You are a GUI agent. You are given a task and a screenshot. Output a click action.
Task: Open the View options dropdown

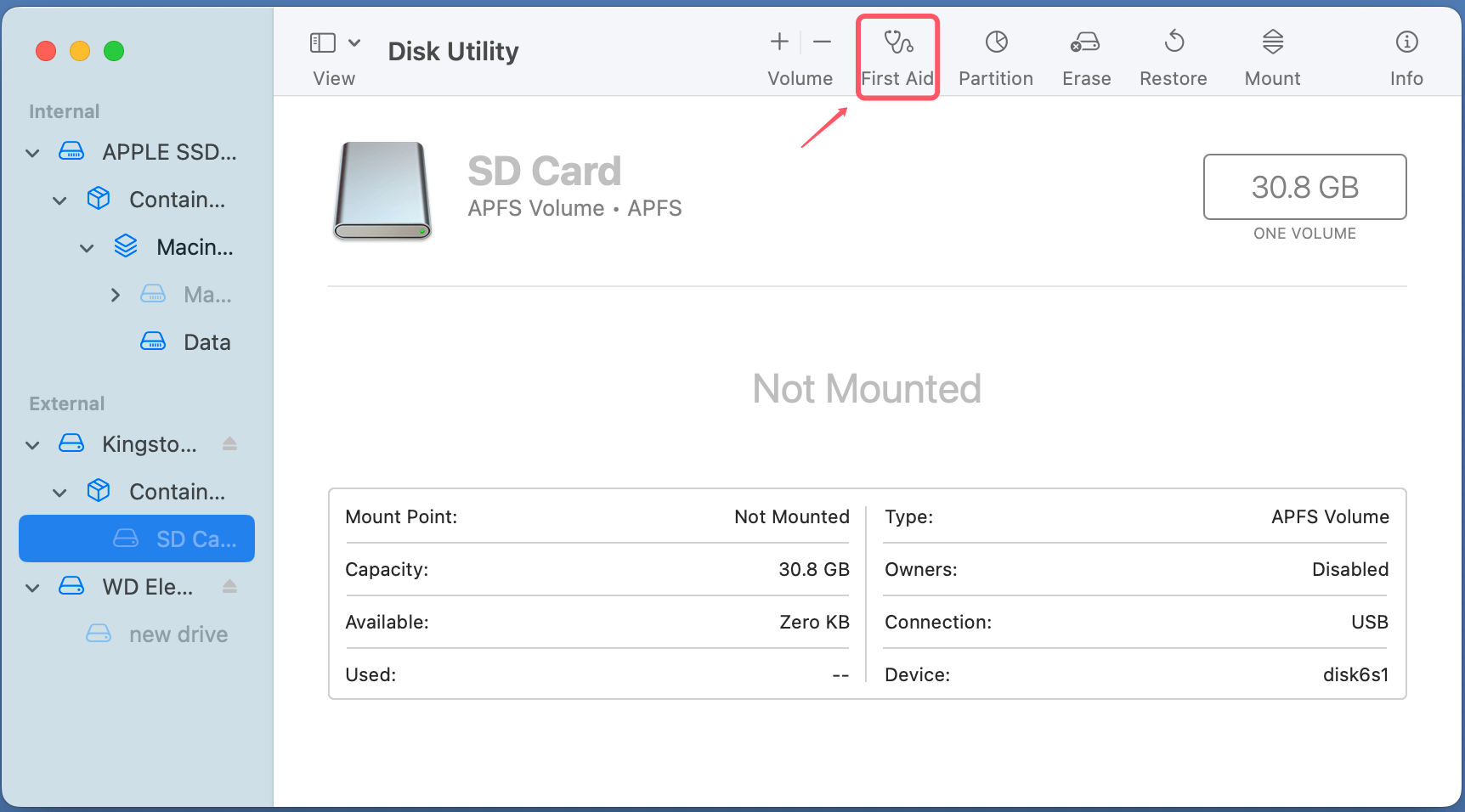[x=355, y=42]
